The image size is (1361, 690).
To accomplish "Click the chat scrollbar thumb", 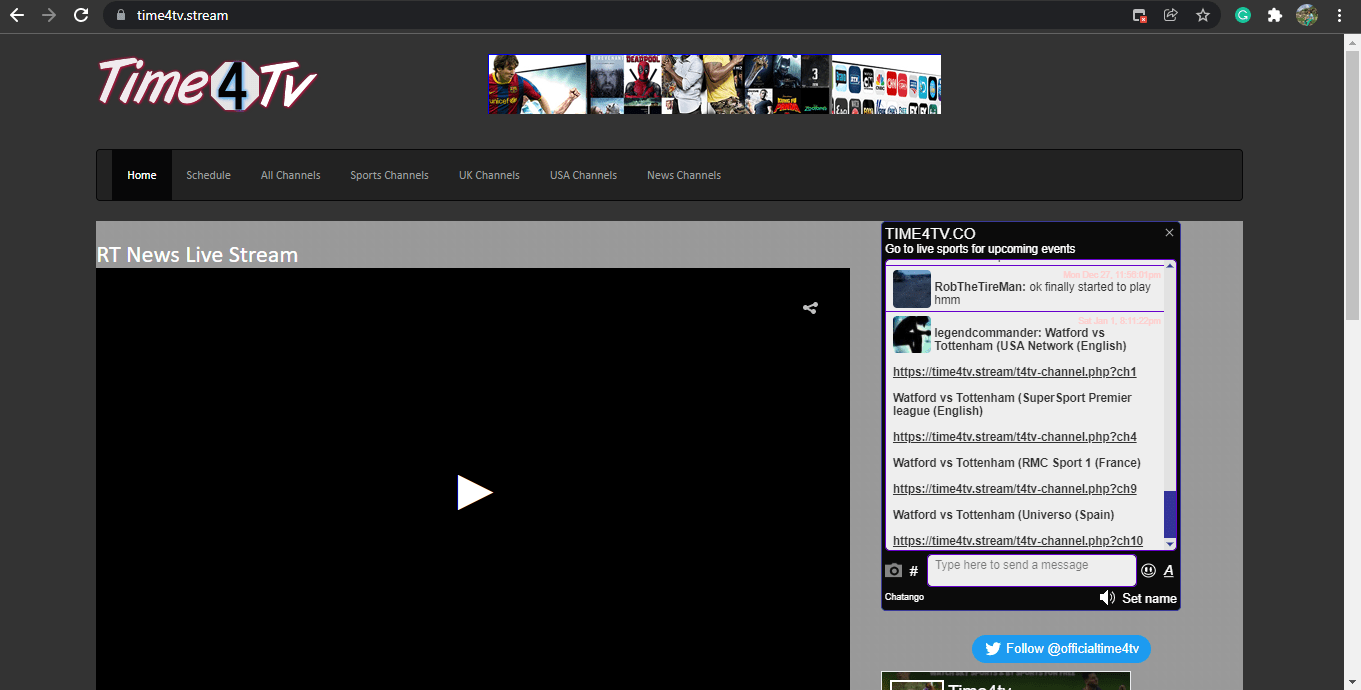I will (1170, 515).
